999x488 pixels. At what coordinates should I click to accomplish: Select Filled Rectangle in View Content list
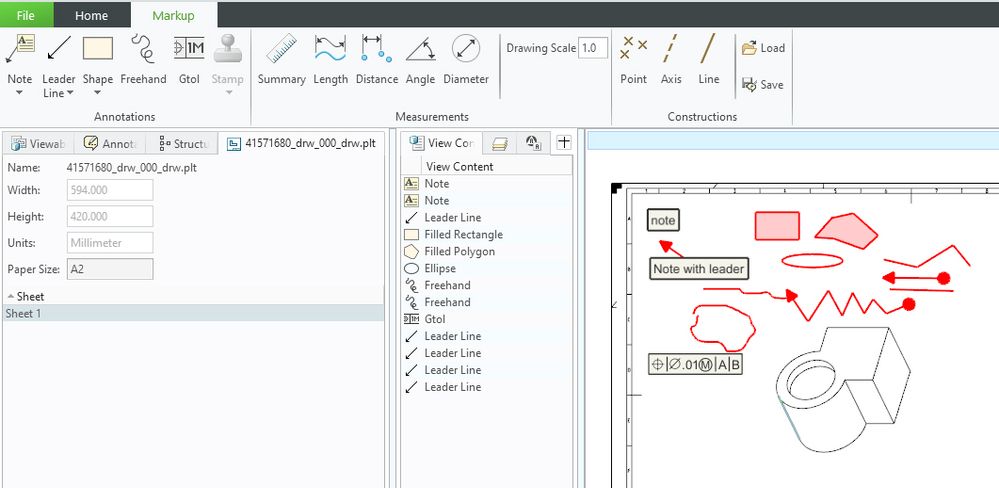pyautogui.click(x=463, y=235)
